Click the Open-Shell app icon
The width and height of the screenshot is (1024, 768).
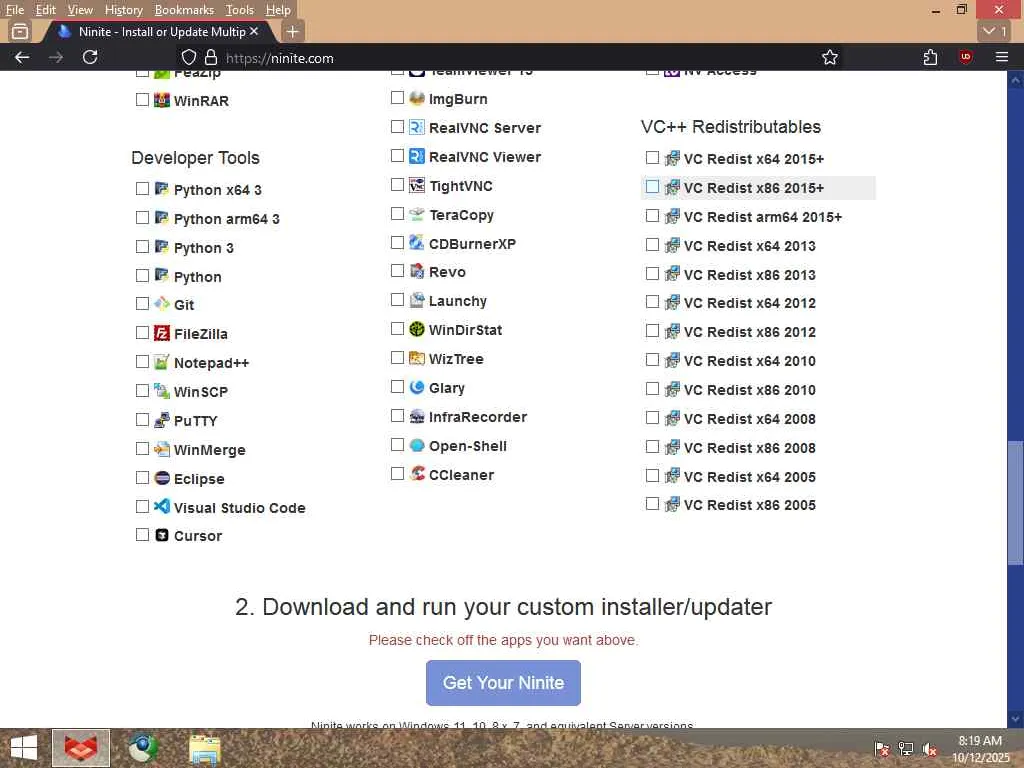pos(417,445)
